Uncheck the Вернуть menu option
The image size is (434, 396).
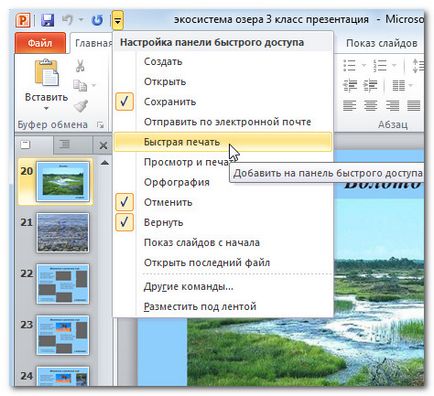(x=223, y=222)
